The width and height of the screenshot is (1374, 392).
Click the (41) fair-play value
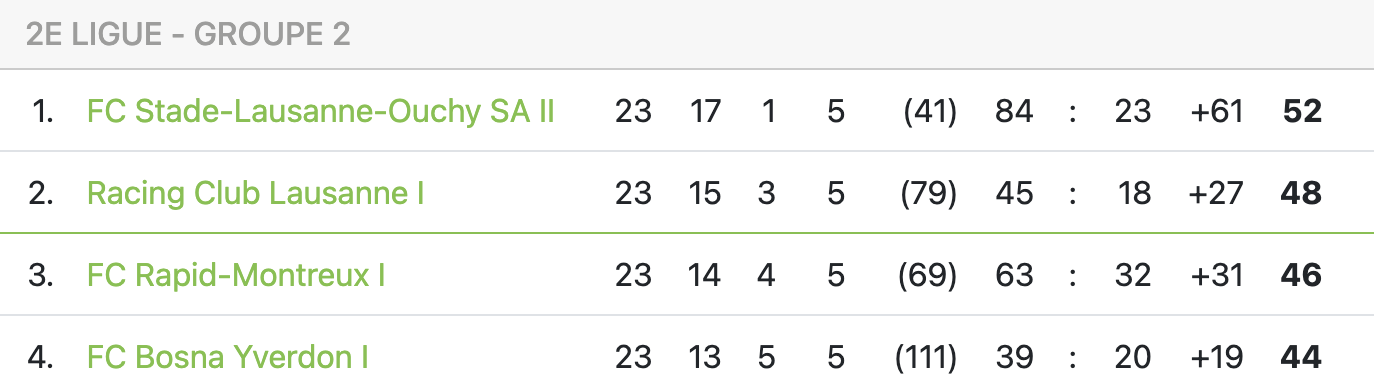point(930,111)
